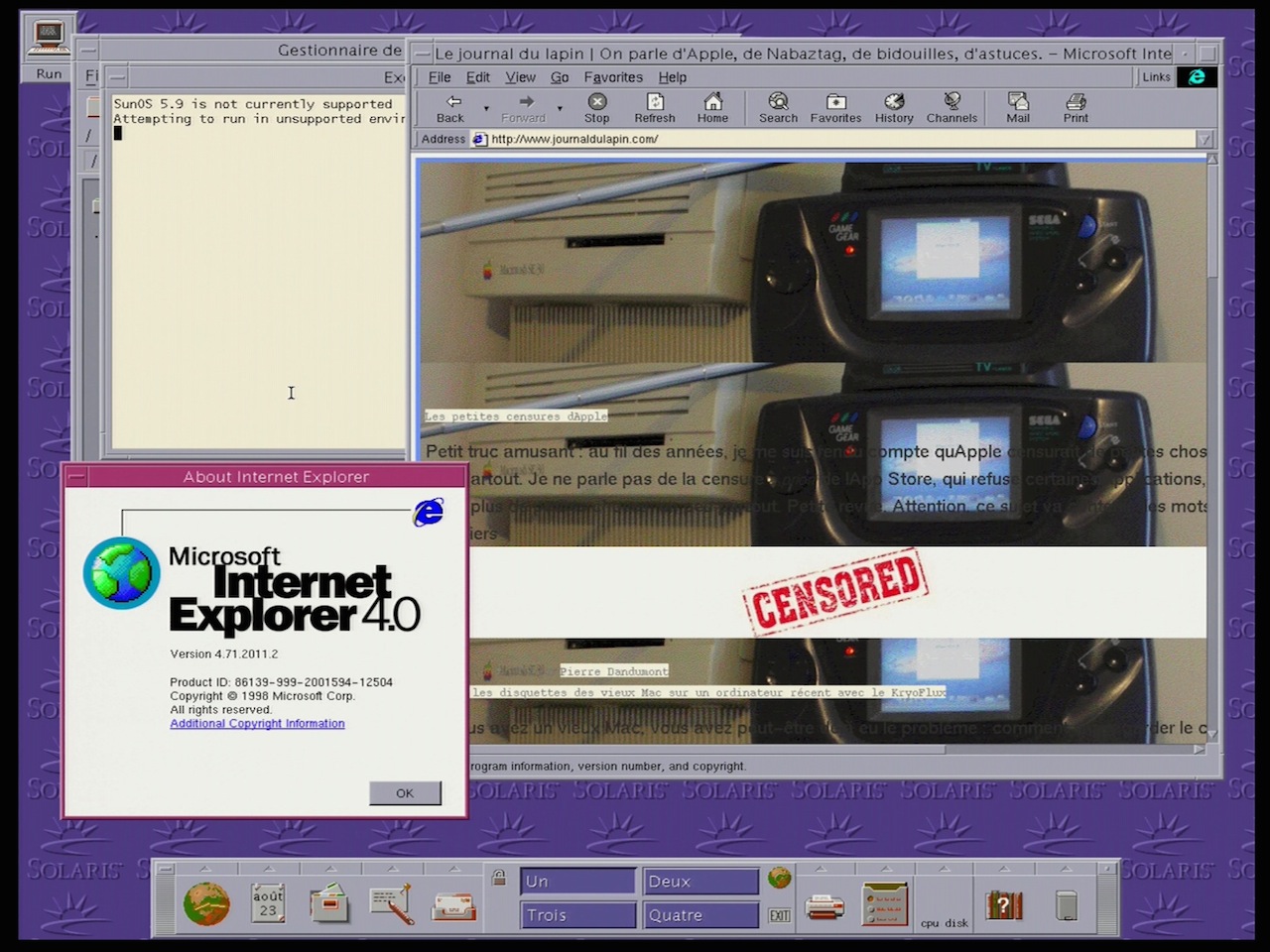Screen dimensions: 1270x952
Task: Open the KryoFlux disquettes article link
Action: [708, 692]
